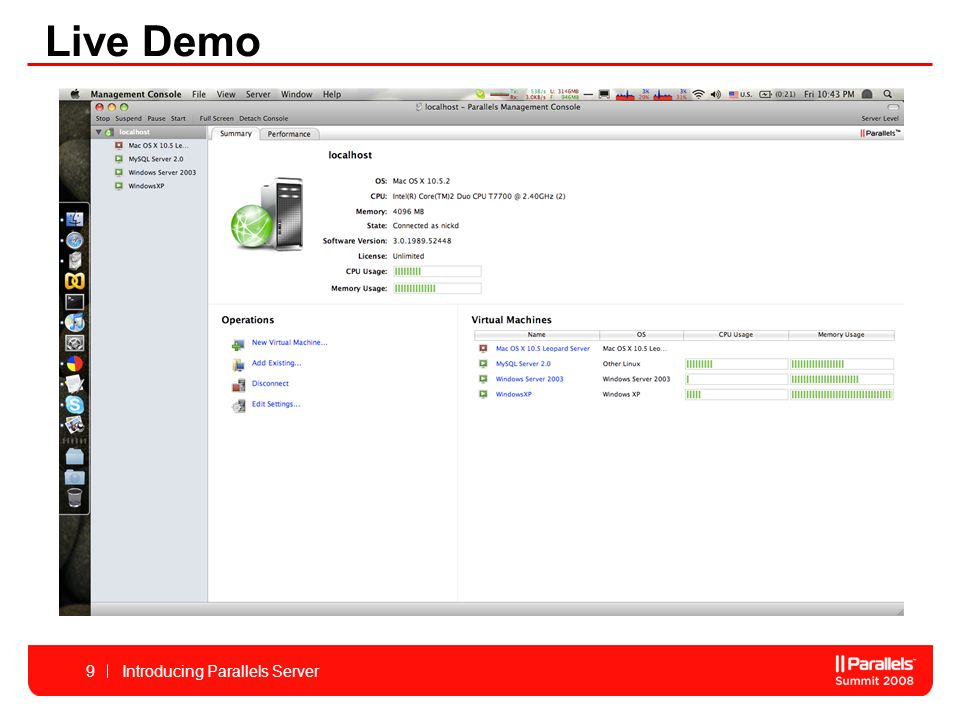Open iTunes from the dock
The height and width of the screenshot is (720, 960).
point(75,322)
